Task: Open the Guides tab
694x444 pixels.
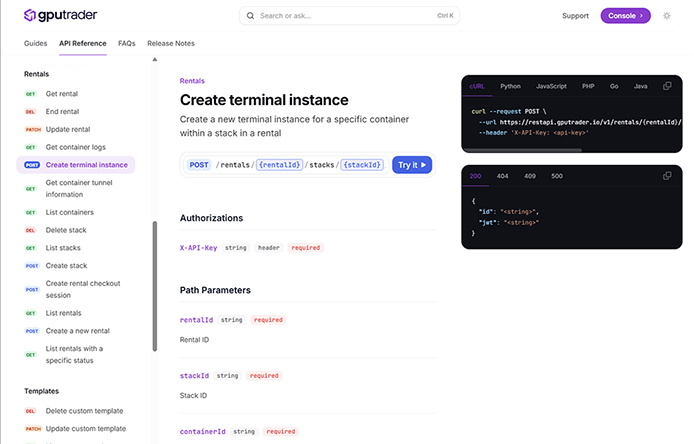Action: tap(35, 43)
